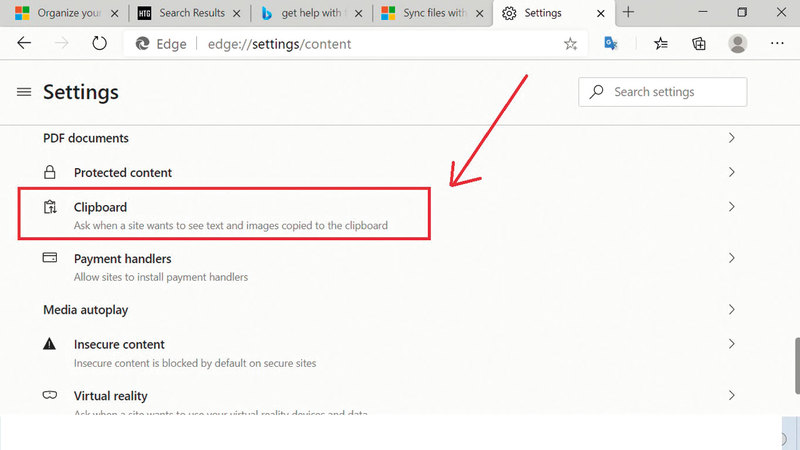
Task: Switch to the Sync files tab
Action: (x=428, y=13)
